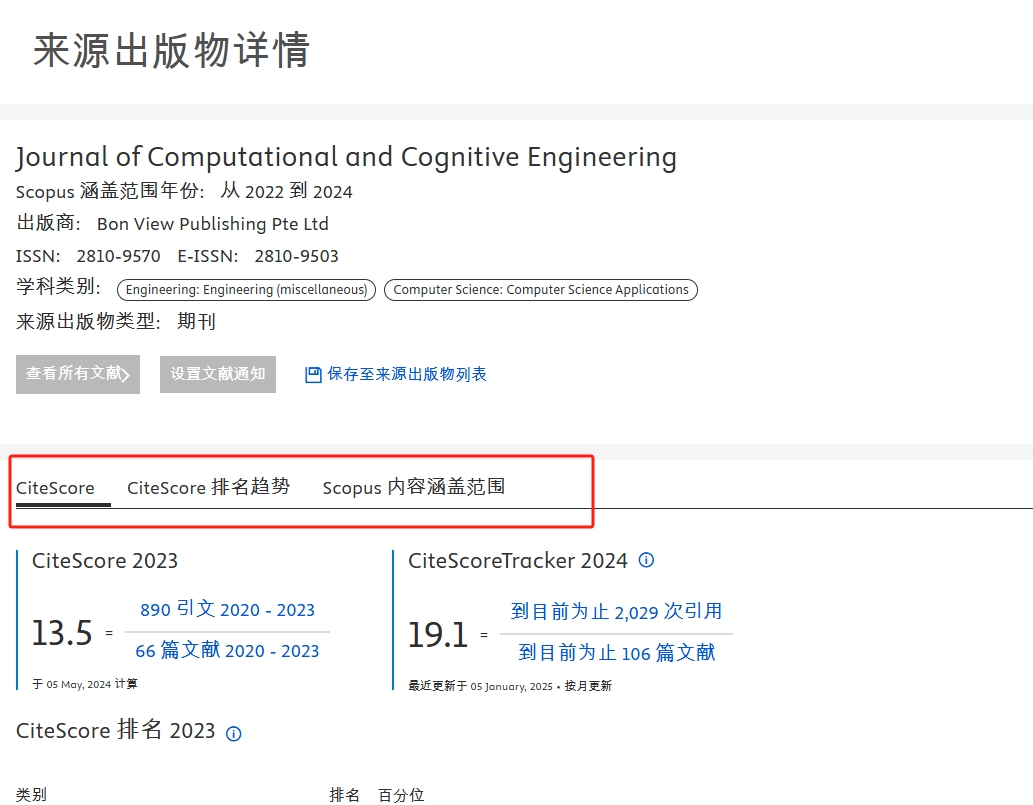
Task: Click the journal title Journal of Computational and Cognitive Engineering
Action: point(346,157)
